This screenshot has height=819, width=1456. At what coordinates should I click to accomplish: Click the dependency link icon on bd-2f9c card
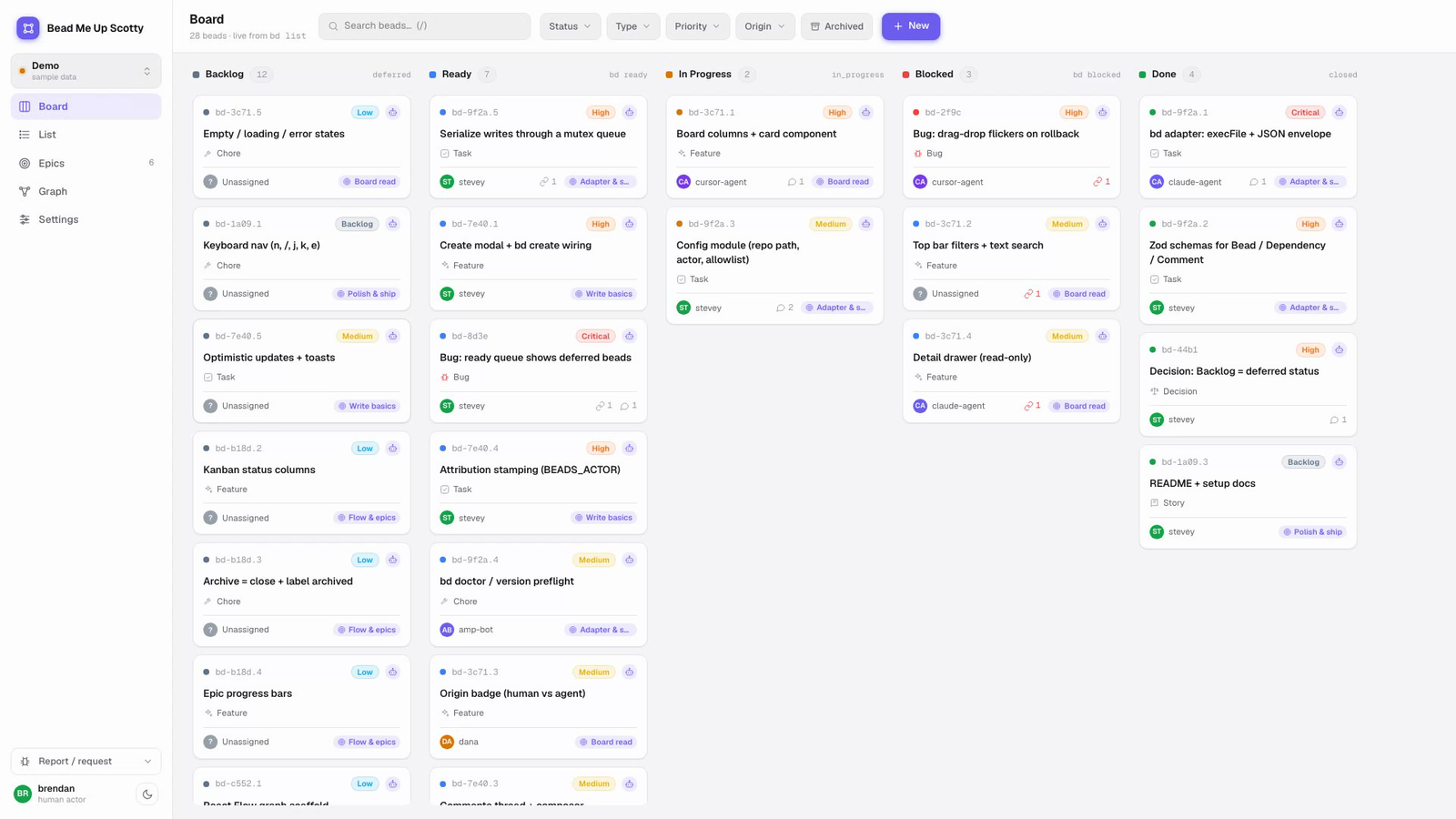point(1097,182)
